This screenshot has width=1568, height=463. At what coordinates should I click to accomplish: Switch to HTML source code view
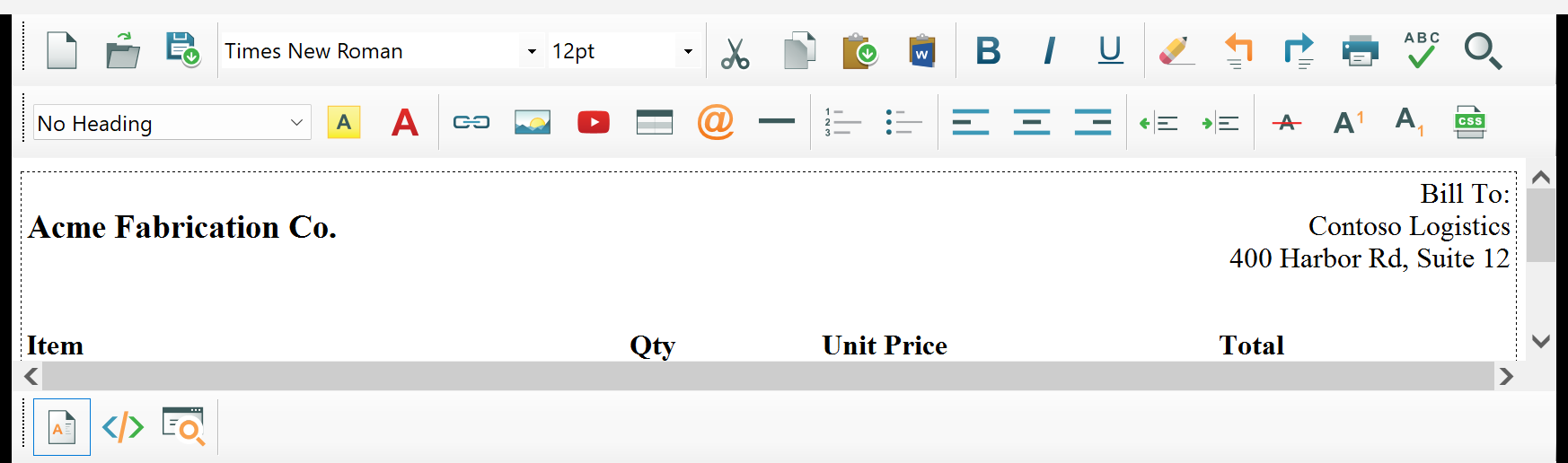point(123,427)
